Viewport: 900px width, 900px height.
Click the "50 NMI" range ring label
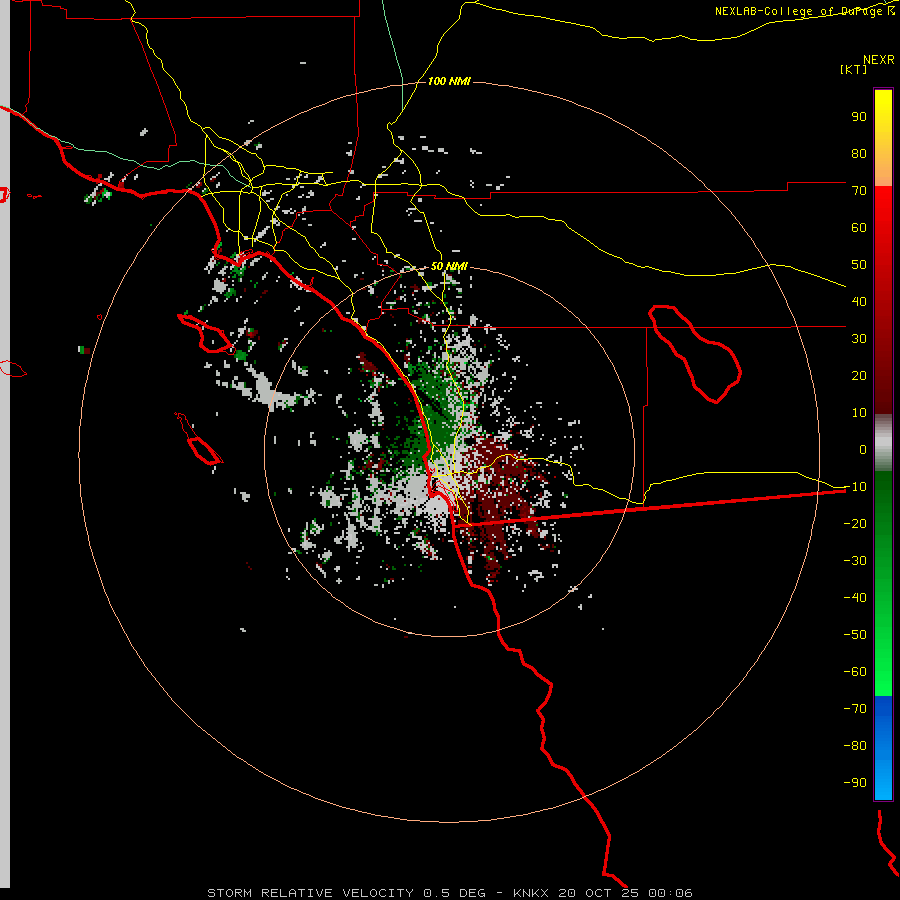pos(449,266)
